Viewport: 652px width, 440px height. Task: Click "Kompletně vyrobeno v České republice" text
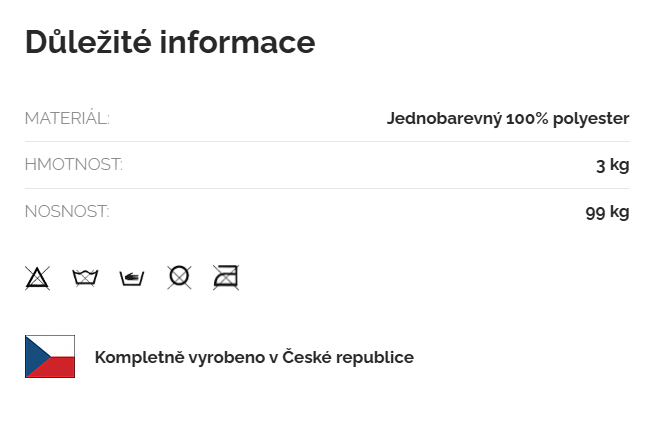(254, 357)
